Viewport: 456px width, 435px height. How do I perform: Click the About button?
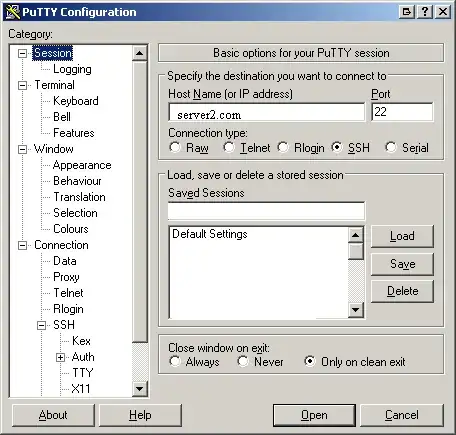point(53,415)
